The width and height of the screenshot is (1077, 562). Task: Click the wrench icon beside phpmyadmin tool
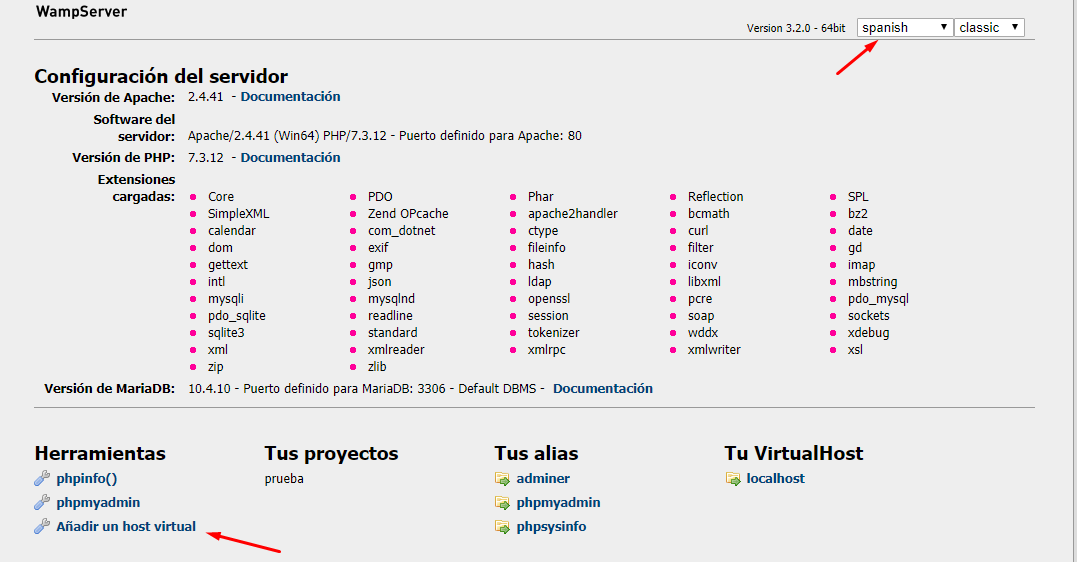42,503
